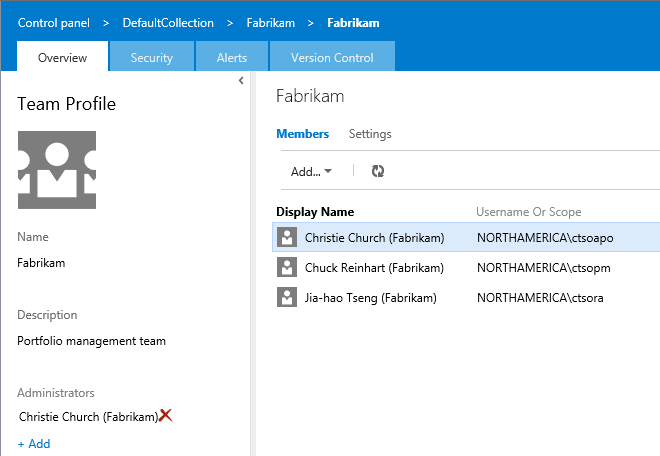Screen dimensions: 660x456
Task: Select Christie Church (Fabrikam) member name
Action: [374, 237]
